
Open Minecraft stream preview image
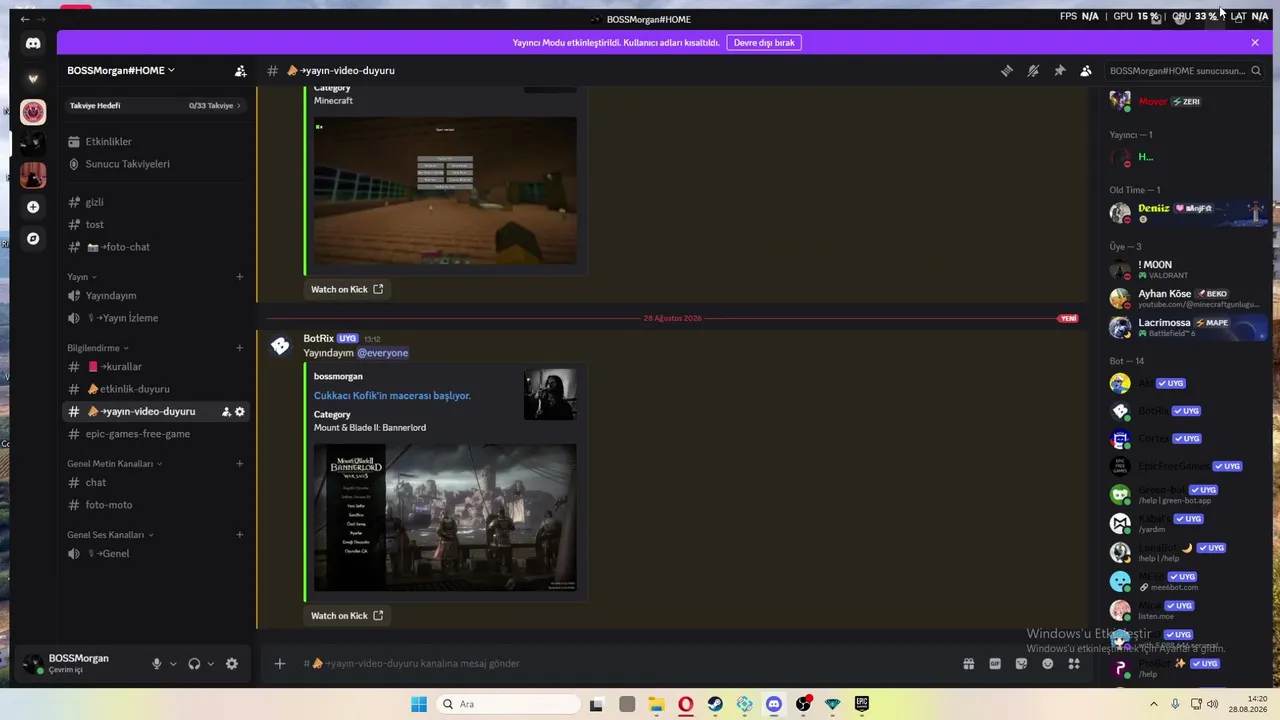point(445,191)
